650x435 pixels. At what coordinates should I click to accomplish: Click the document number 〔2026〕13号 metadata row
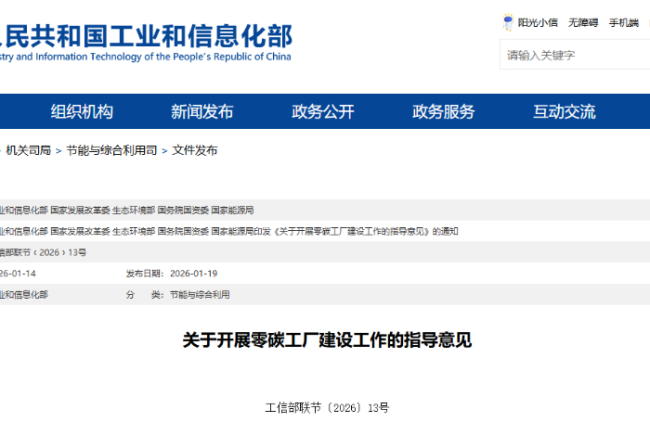click(x=325, y=252)
